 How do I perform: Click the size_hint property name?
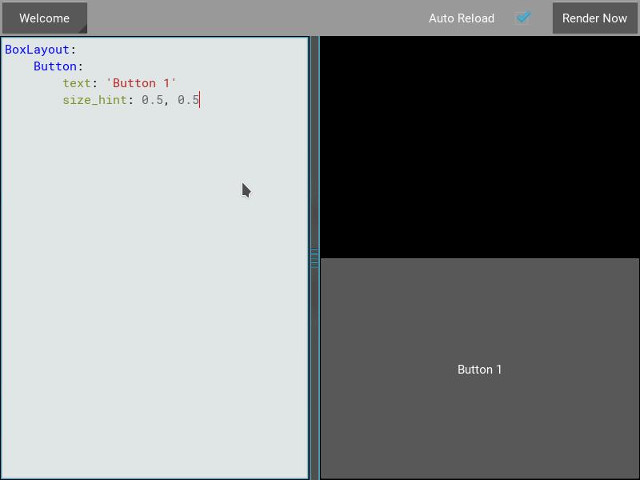[x=94, y=100]
